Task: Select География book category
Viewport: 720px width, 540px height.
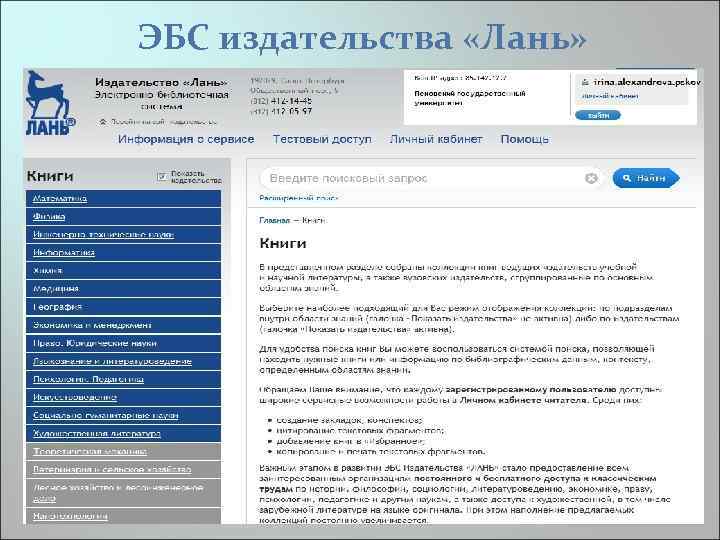Action: point(124,307)
